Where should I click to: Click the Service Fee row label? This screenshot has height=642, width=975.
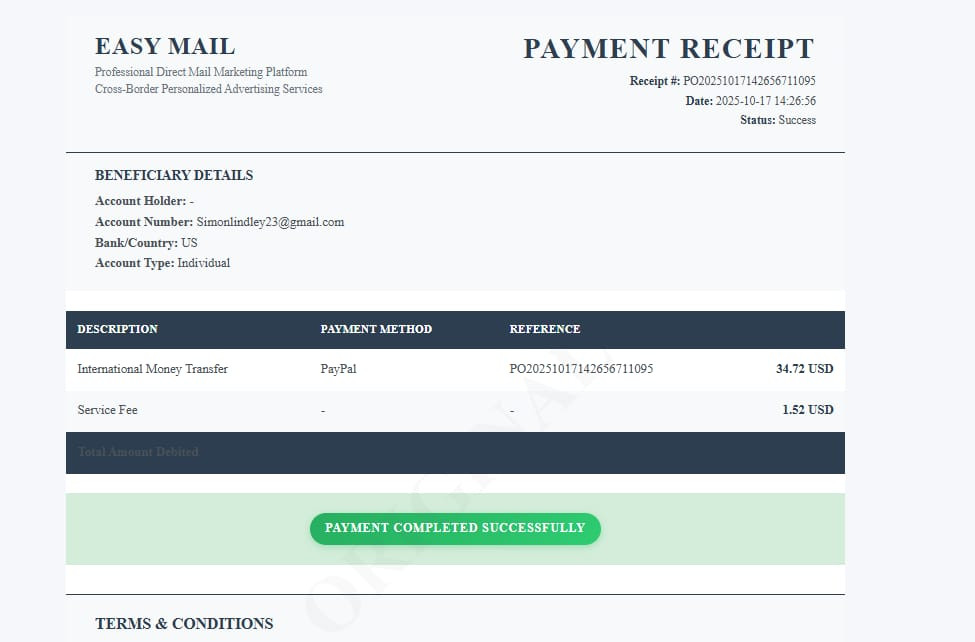click(108, 410)
